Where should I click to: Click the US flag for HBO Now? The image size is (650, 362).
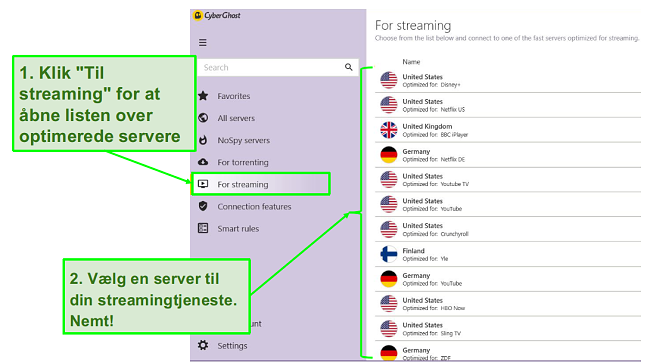(389, 304)
